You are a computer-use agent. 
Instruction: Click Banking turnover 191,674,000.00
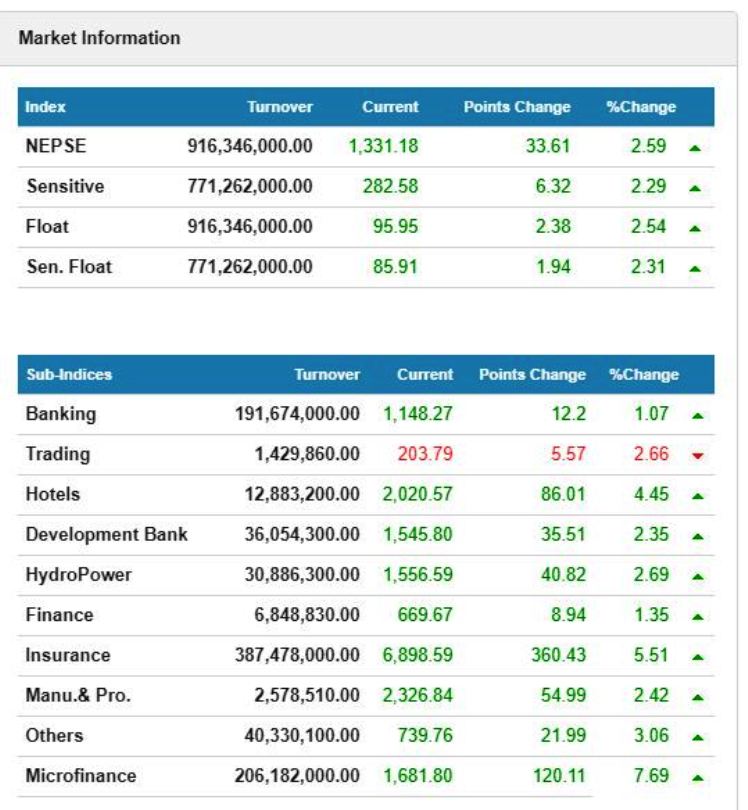tap(298, 414)
